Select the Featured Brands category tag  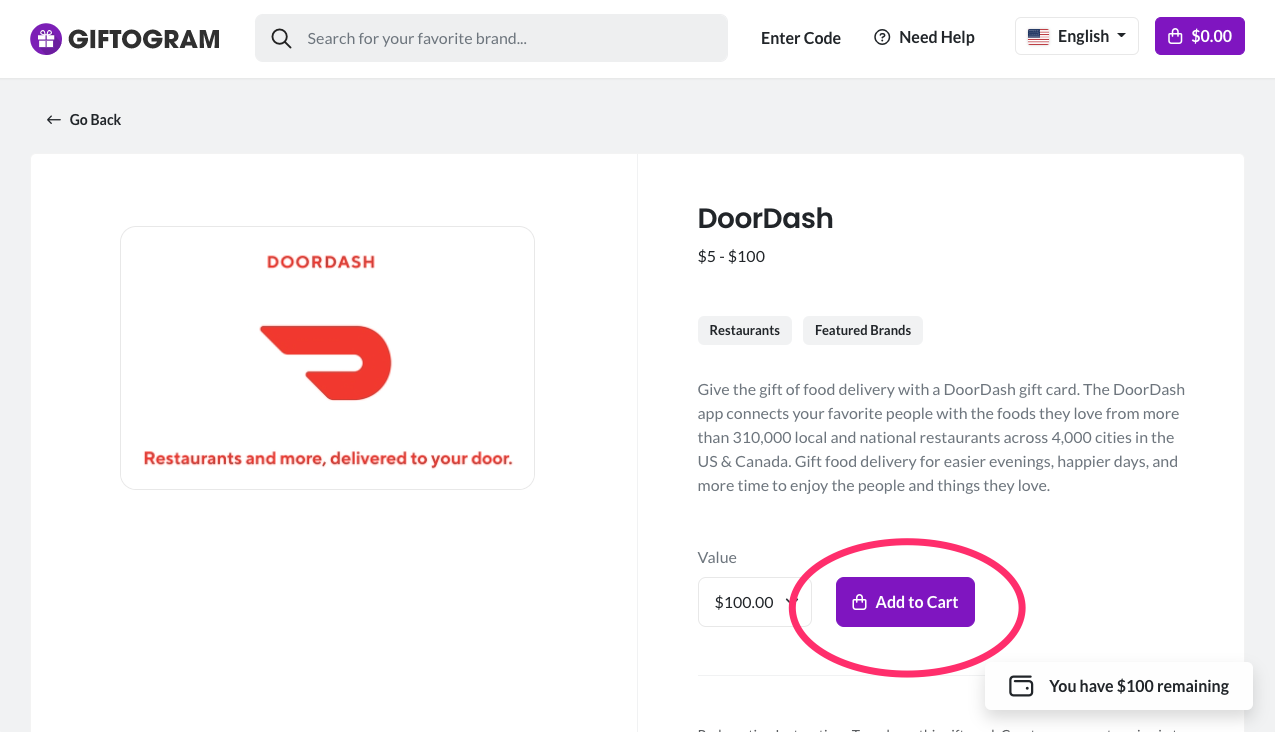click(x=862, y=330)
